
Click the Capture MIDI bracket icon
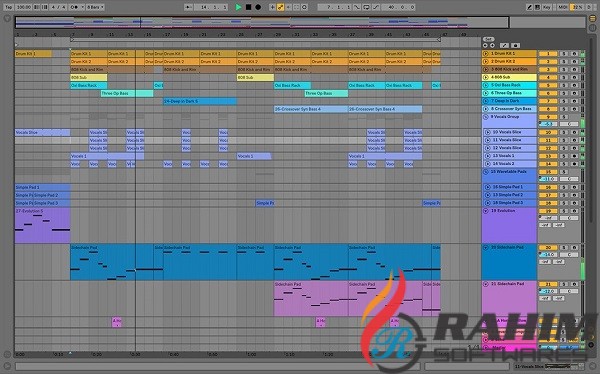[x=297, y=7]
